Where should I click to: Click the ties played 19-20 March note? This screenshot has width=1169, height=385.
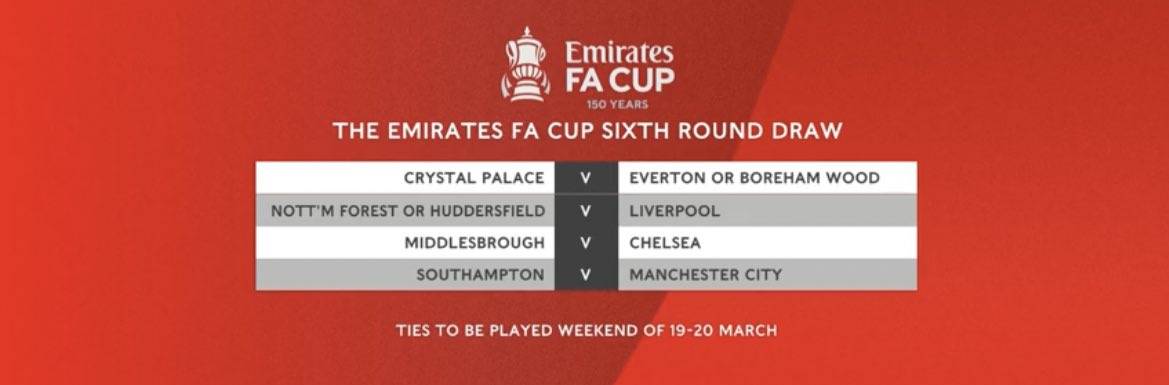[x=587, y=330]
